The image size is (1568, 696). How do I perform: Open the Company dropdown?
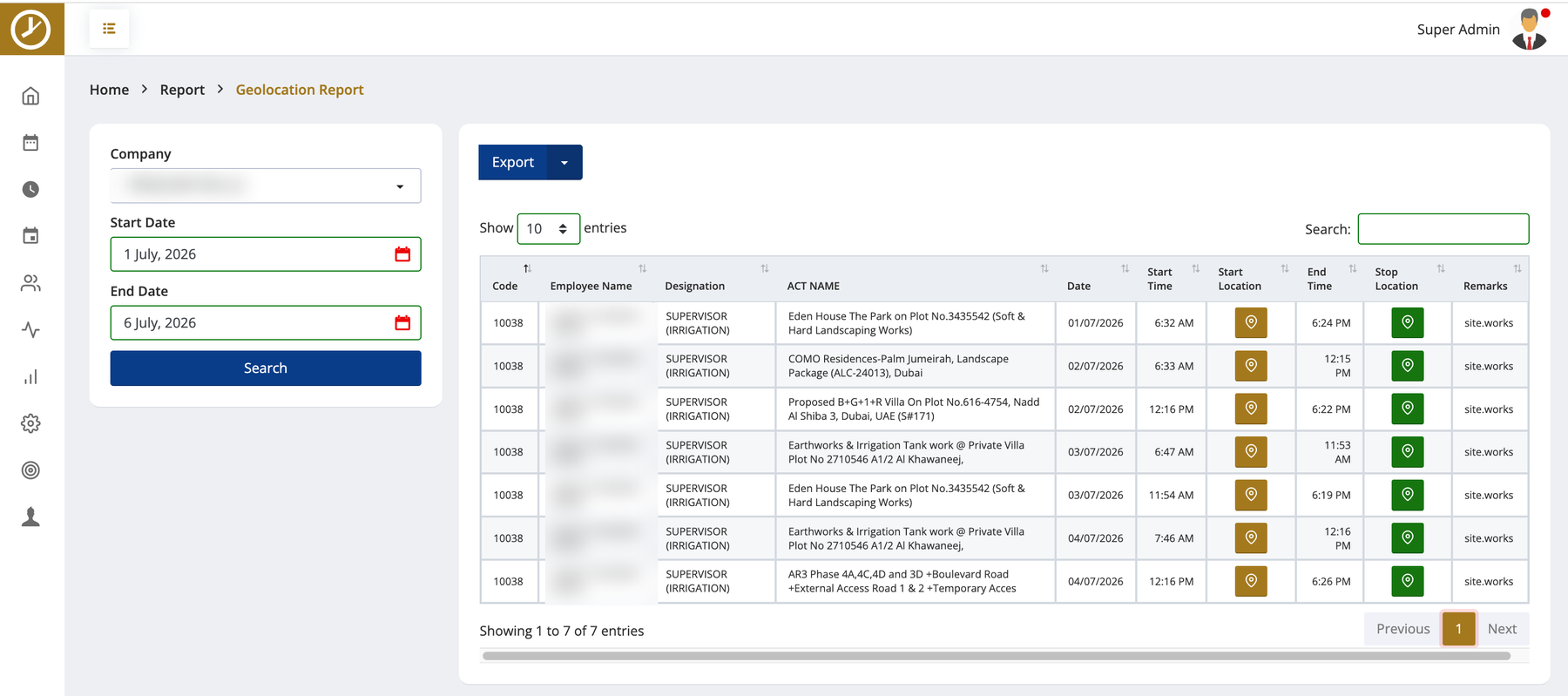click(266, 186)
